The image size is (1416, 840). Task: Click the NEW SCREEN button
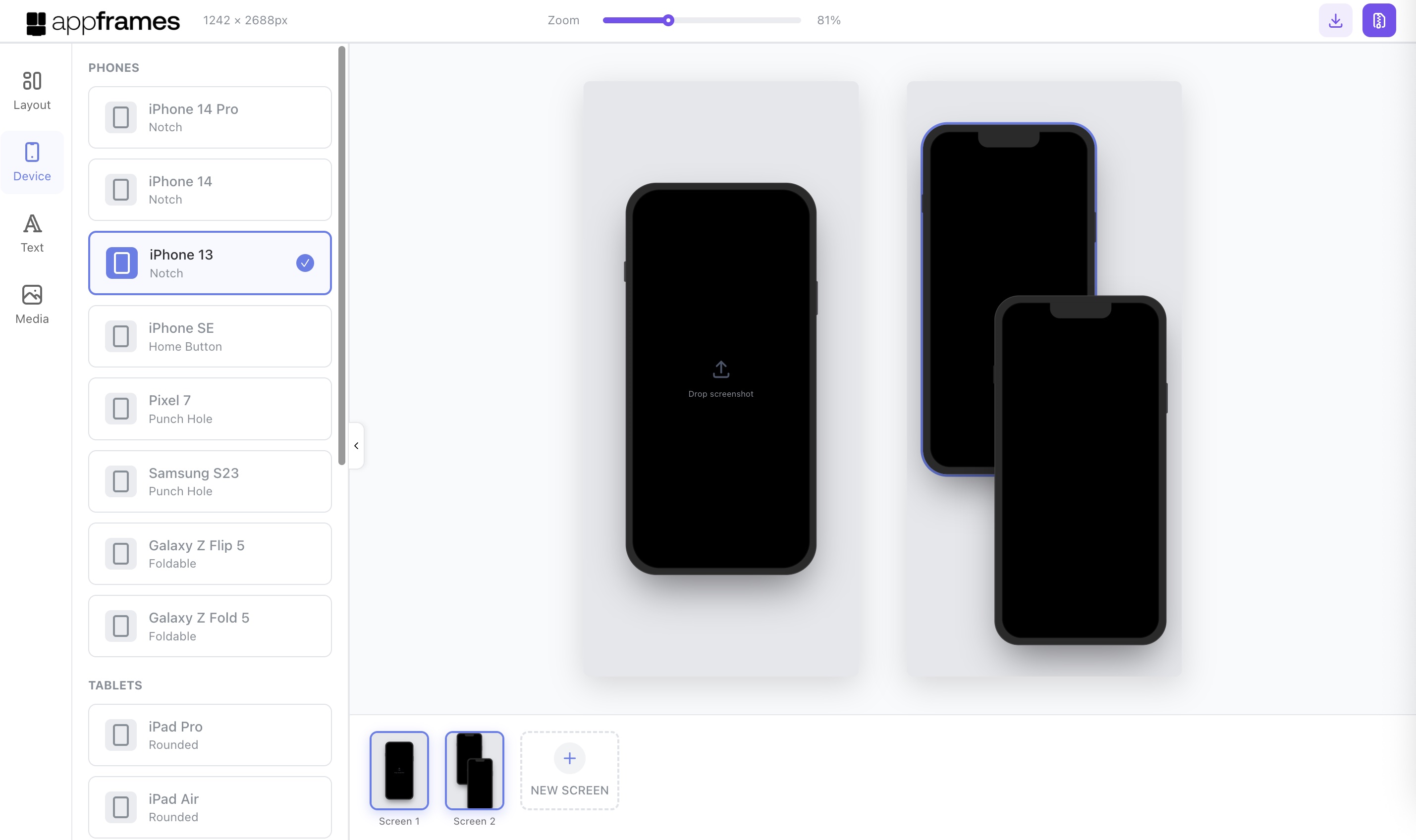pyautogui.click(x=569, y=789)
